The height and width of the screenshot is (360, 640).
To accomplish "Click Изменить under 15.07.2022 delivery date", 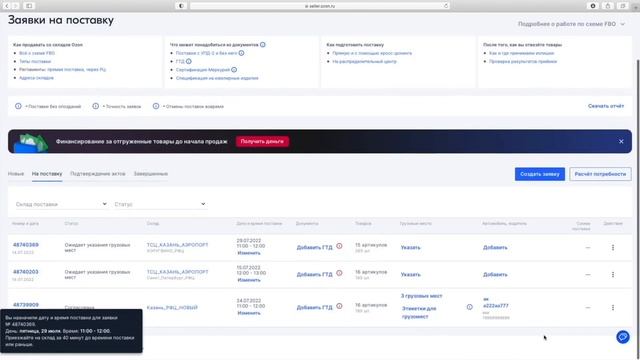I will pos(249,280).
